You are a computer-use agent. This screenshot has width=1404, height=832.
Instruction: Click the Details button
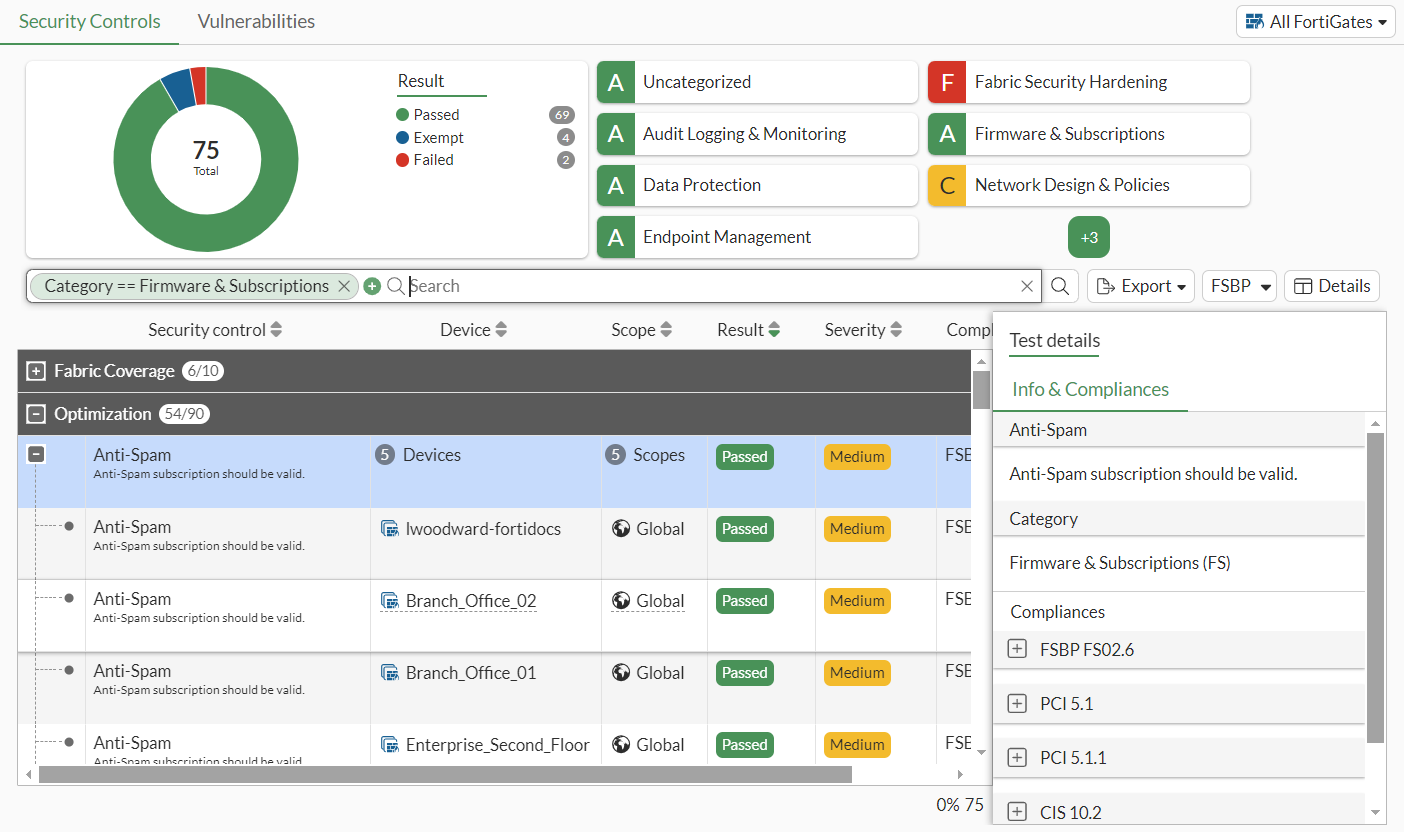pos(1331,286)
